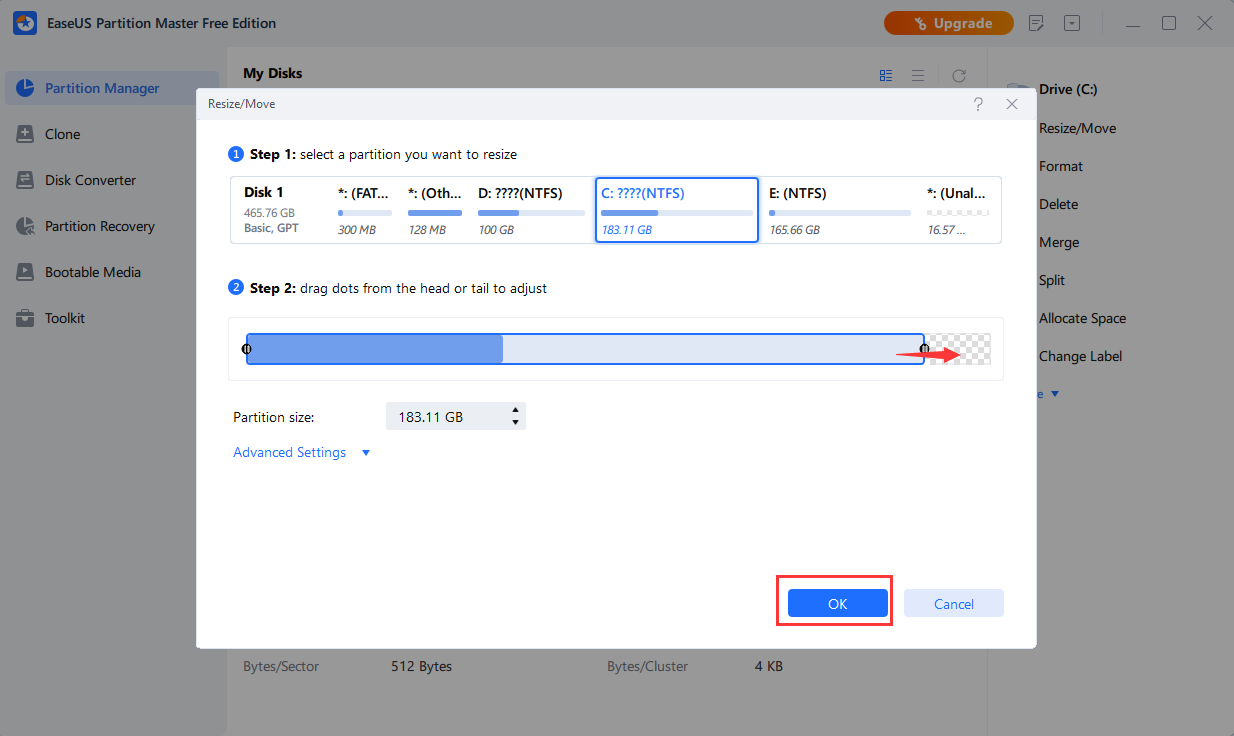Select the E: (NTFS) partition

click(x=839, y=210)
